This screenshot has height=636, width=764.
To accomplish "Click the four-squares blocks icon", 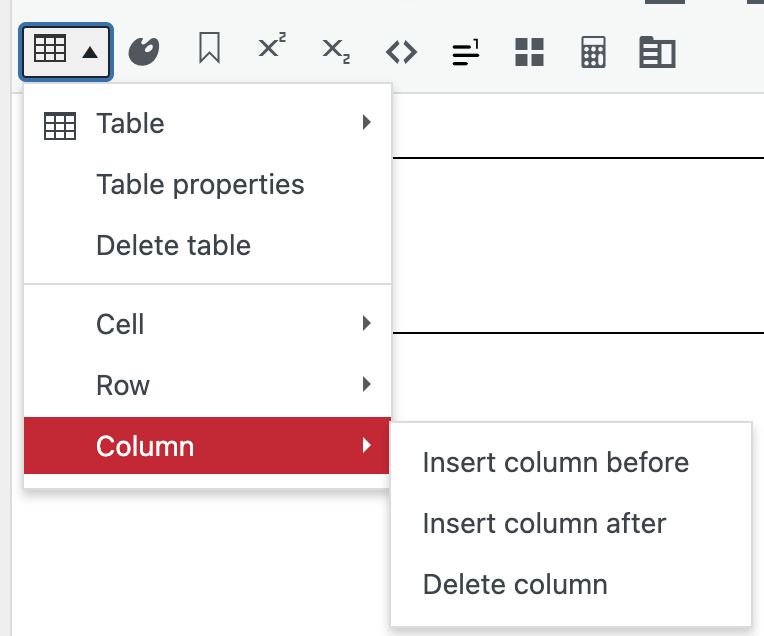I will pyautogui.click(x=529, y=51).
